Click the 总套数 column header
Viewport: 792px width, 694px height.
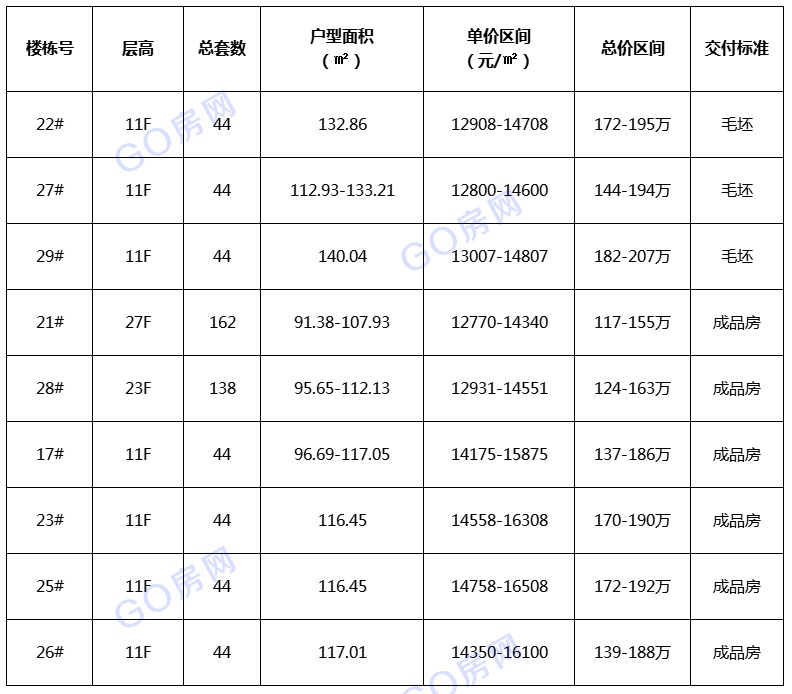click(222, 49)
